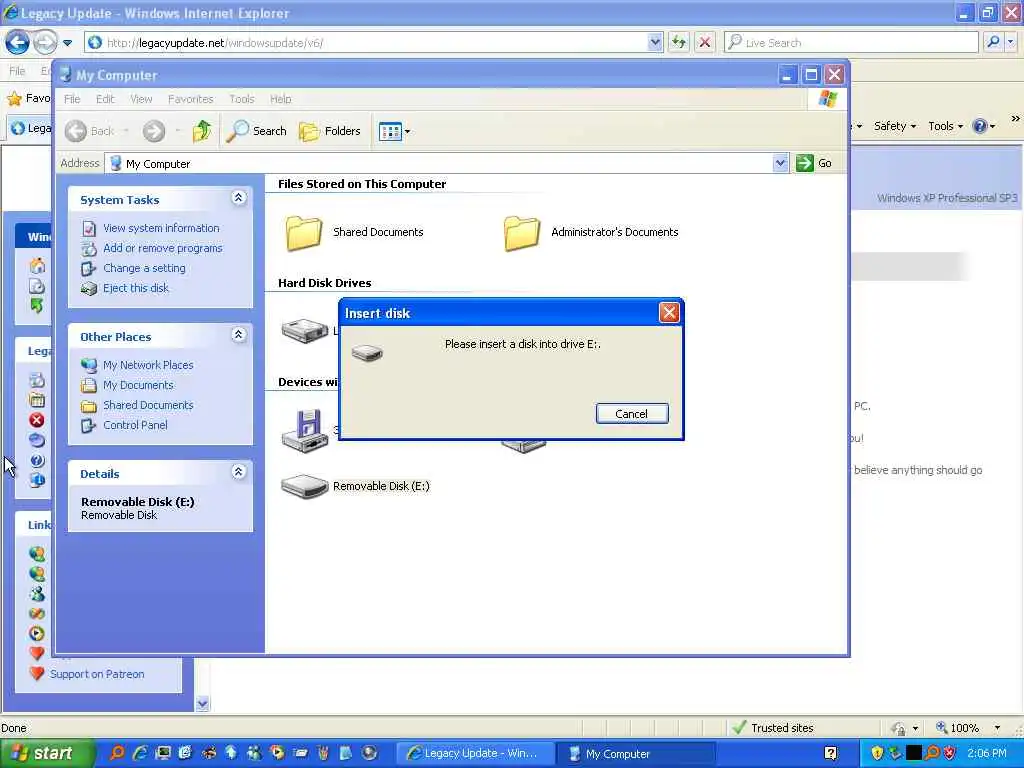The image size is (1024, 768).
Task: Select the hard disk drive icon
Action: [x=304, y=330]
